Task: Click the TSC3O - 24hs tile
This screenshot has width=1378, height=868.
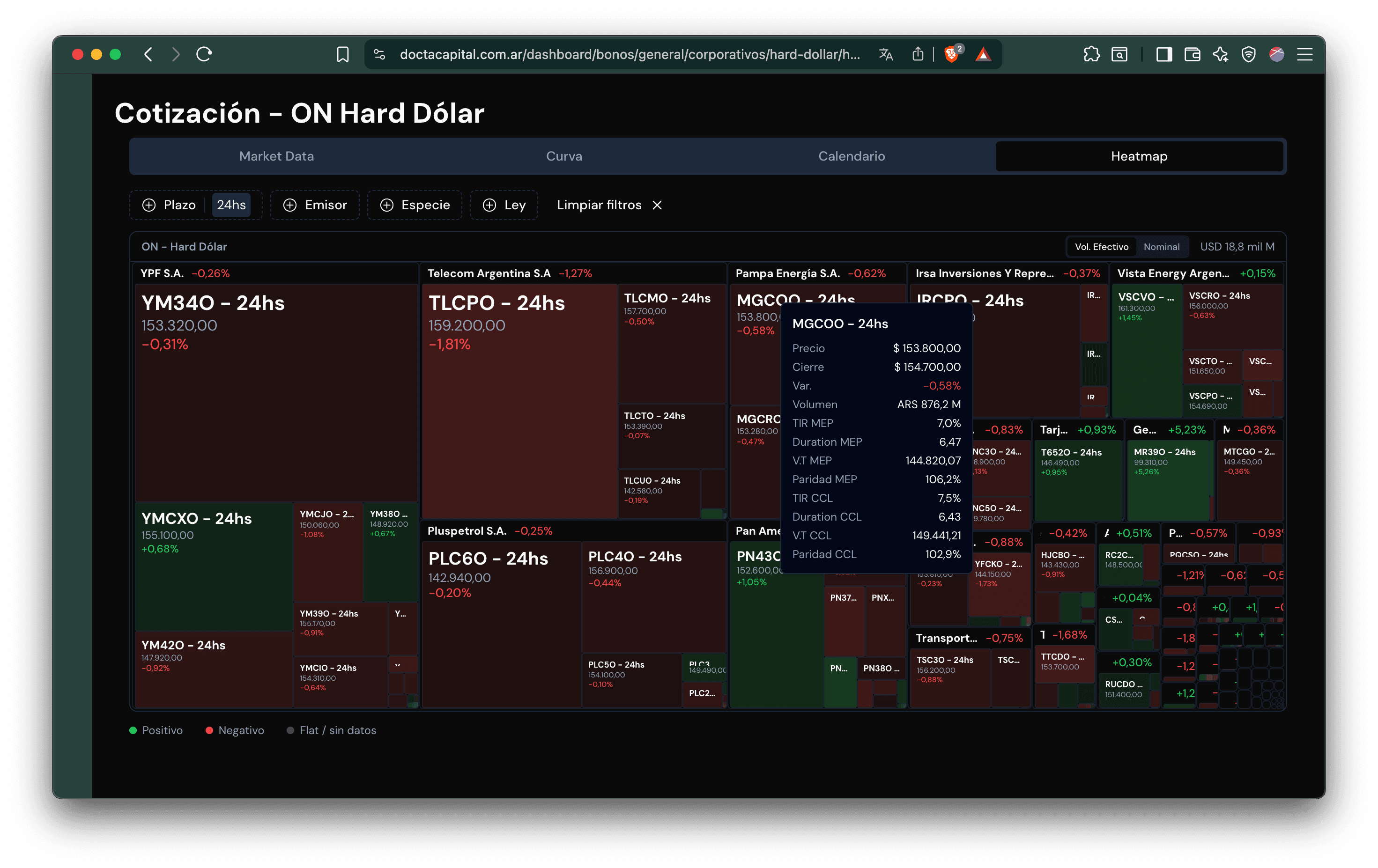Action: click(950, 678)
